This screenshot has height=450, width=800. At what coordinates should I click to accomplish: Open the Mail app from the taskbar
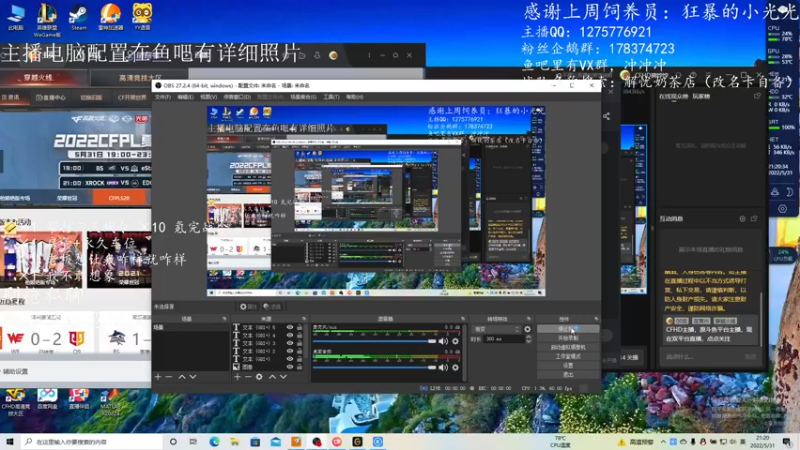point(276,441)
